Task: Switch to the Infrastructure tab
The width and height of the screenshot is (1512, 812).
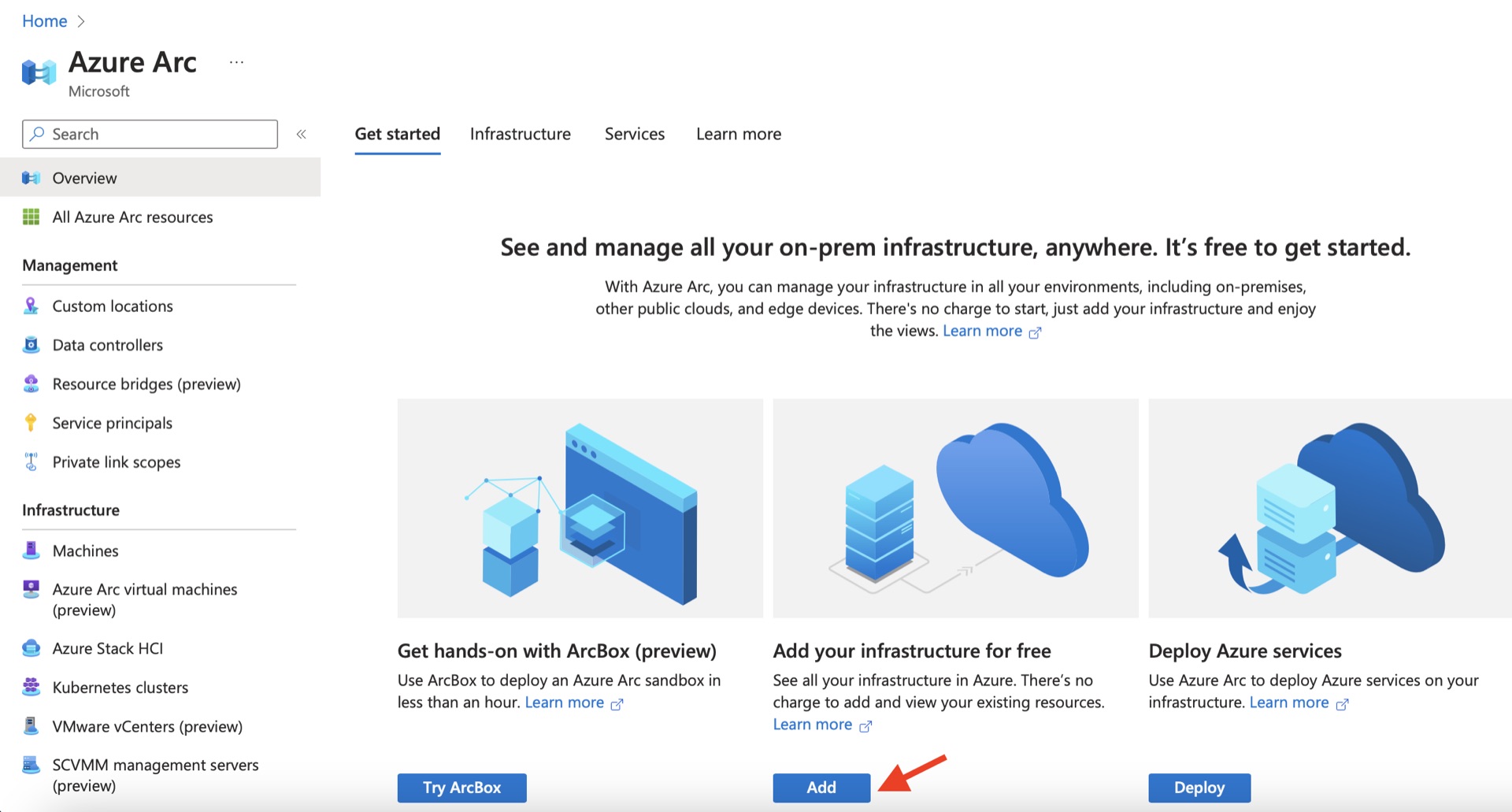Action: tap(520, 134)
